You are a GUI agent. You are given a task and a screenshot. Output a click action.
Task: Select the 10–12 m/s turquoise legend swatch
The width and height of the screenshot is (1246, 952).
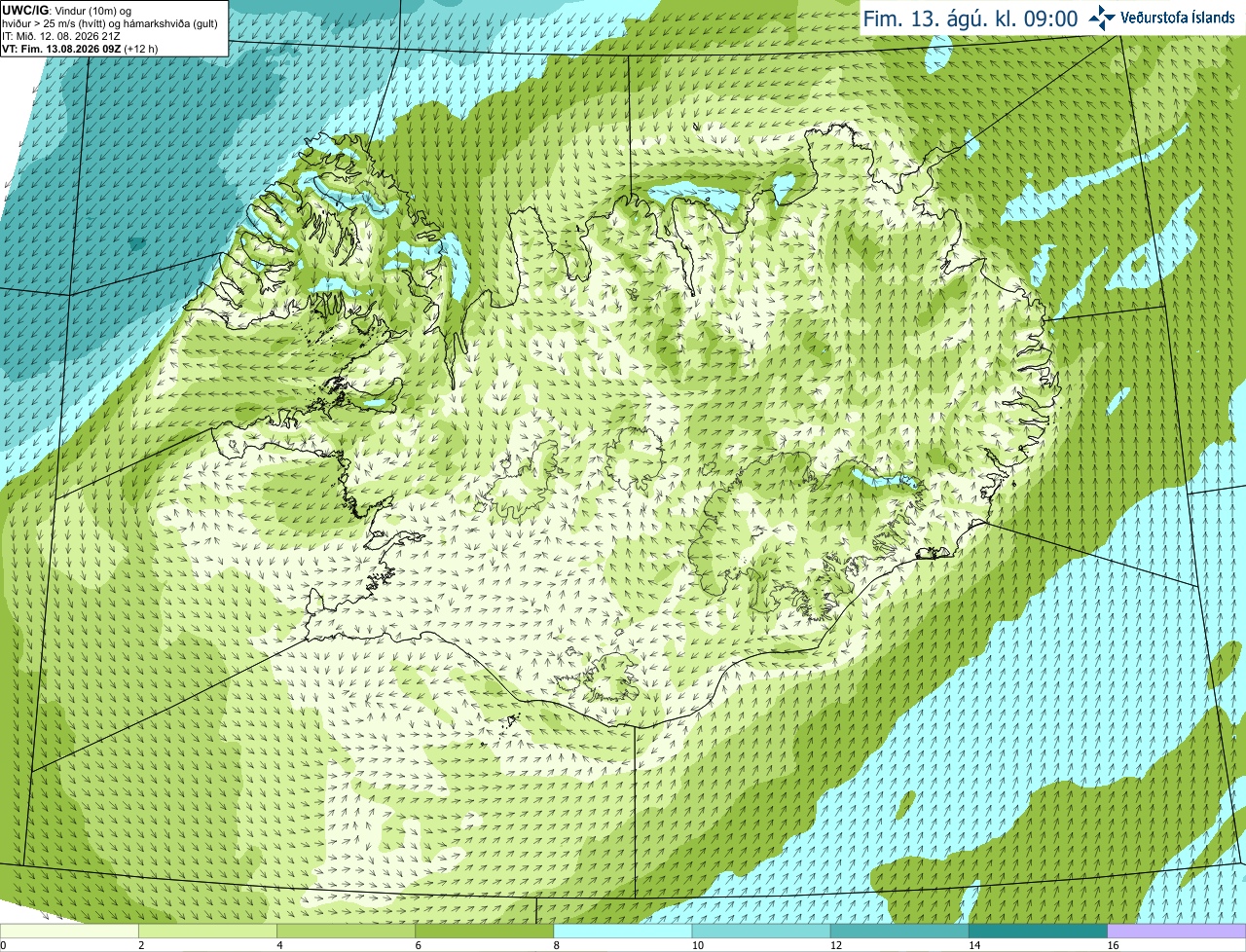pyautogui.click(x=761, y=931)
